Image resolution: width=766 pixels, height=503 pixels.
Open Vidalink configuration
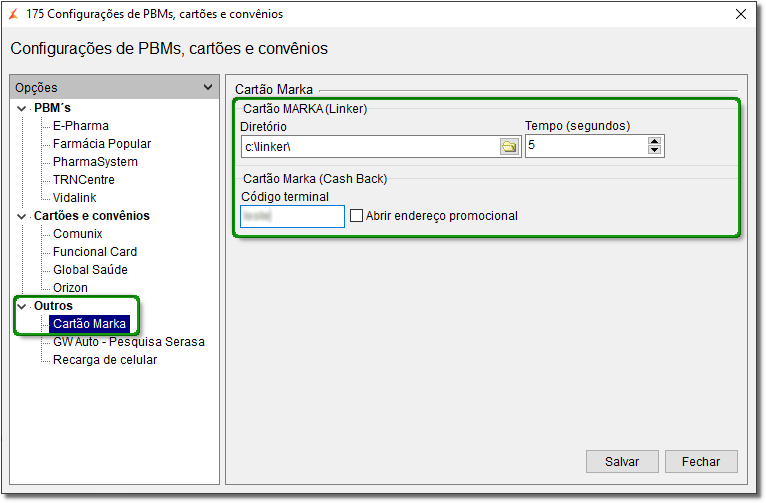point(75,198)
